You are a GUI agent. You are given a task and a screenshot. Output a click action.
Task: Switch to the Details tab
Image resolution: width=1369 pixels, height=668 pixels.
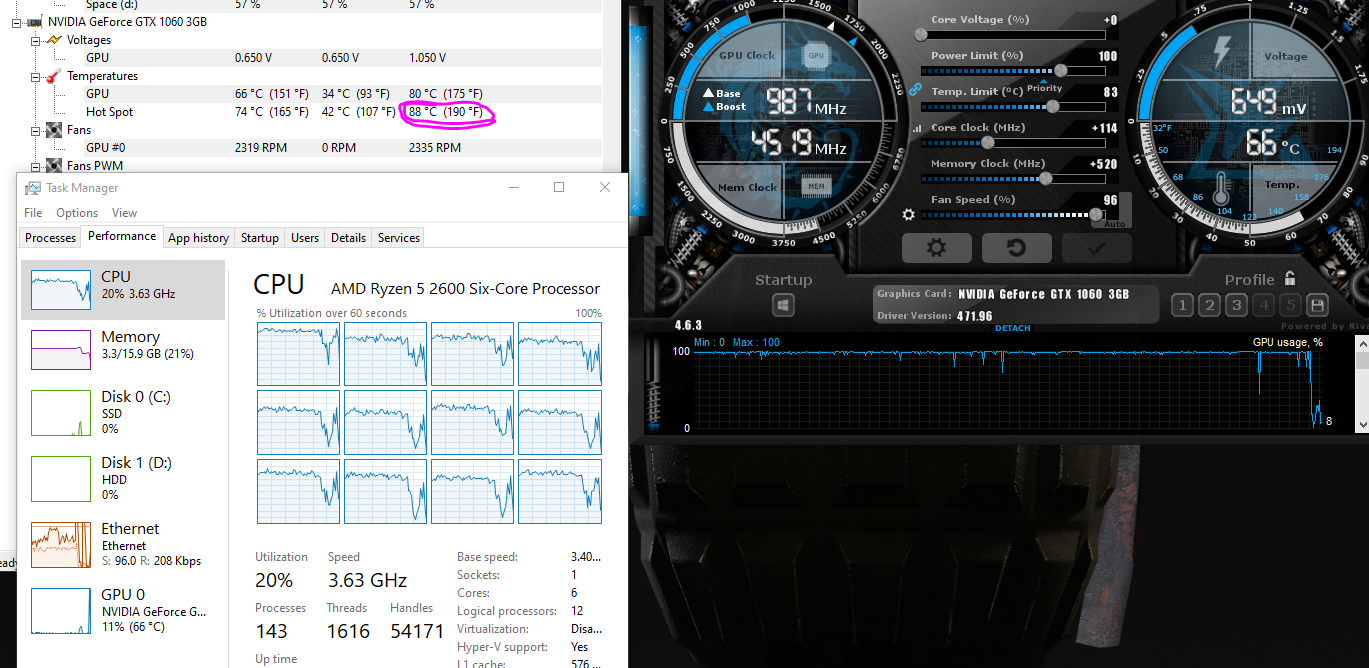(x=348, y=237)
